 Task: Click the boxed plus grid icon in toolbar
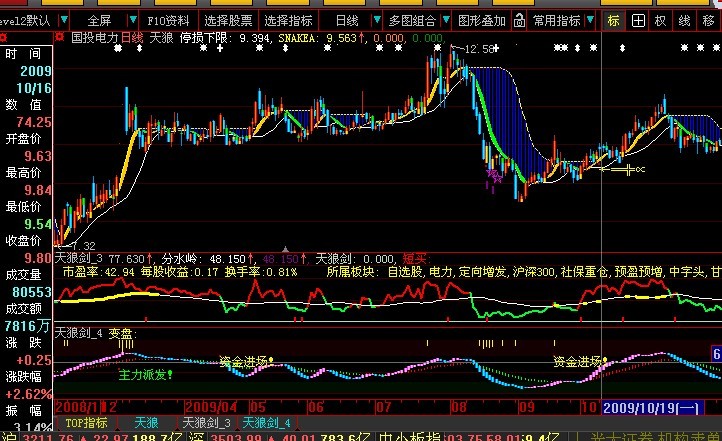pos(638,21)
